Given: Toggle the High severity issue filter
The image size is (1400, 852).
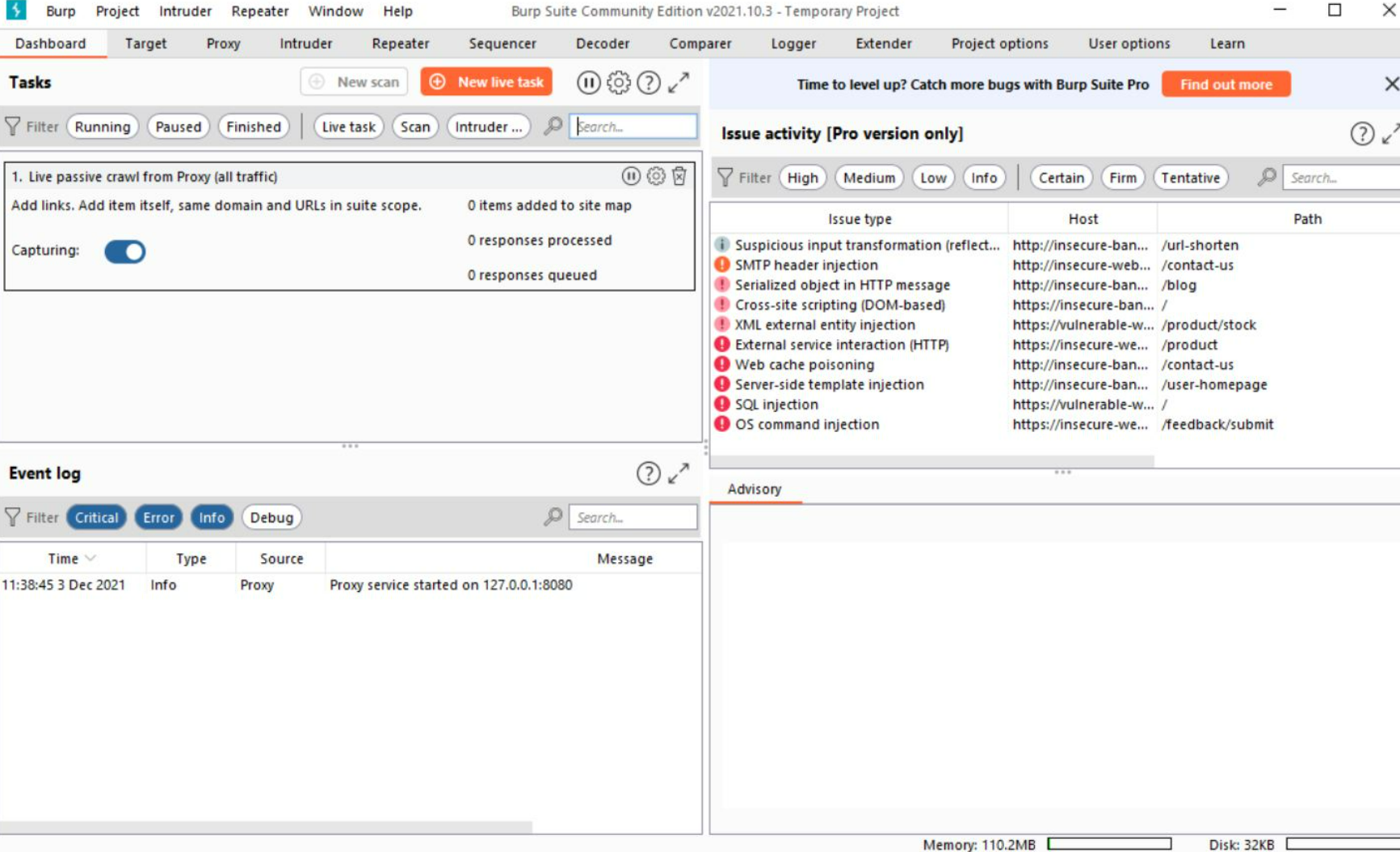Looking at the screenshot, I should click(803, 178).
